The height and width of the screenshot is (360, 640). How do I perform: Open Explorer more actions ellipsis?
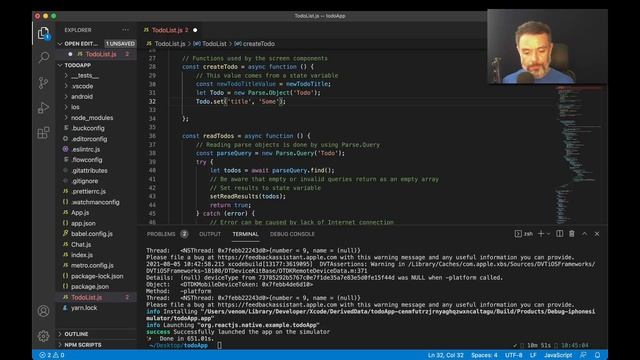click(125, 30)
